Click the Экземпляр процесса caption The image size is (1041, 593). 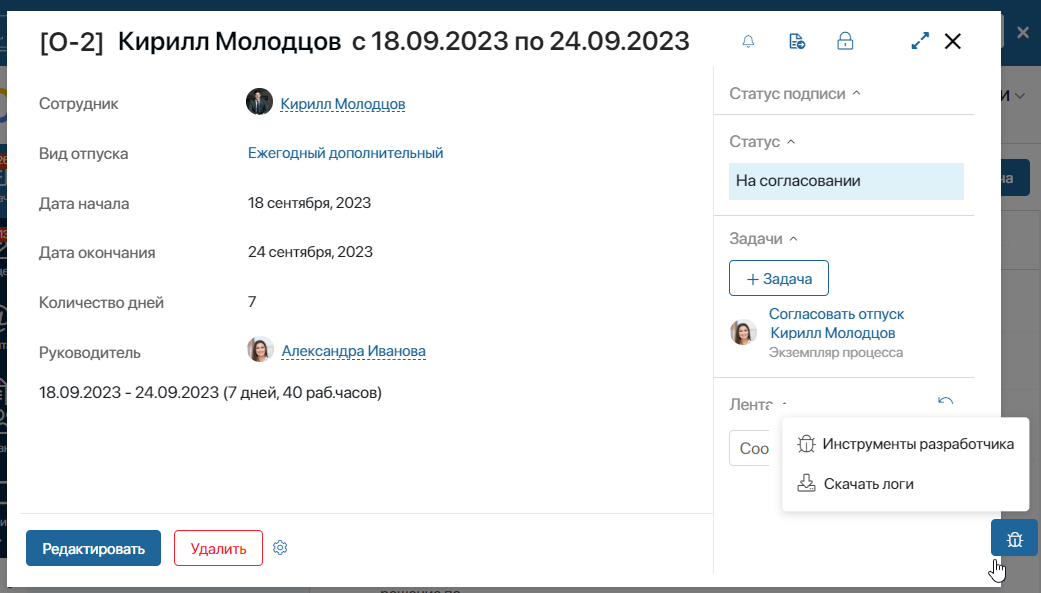tap(836, 352)
